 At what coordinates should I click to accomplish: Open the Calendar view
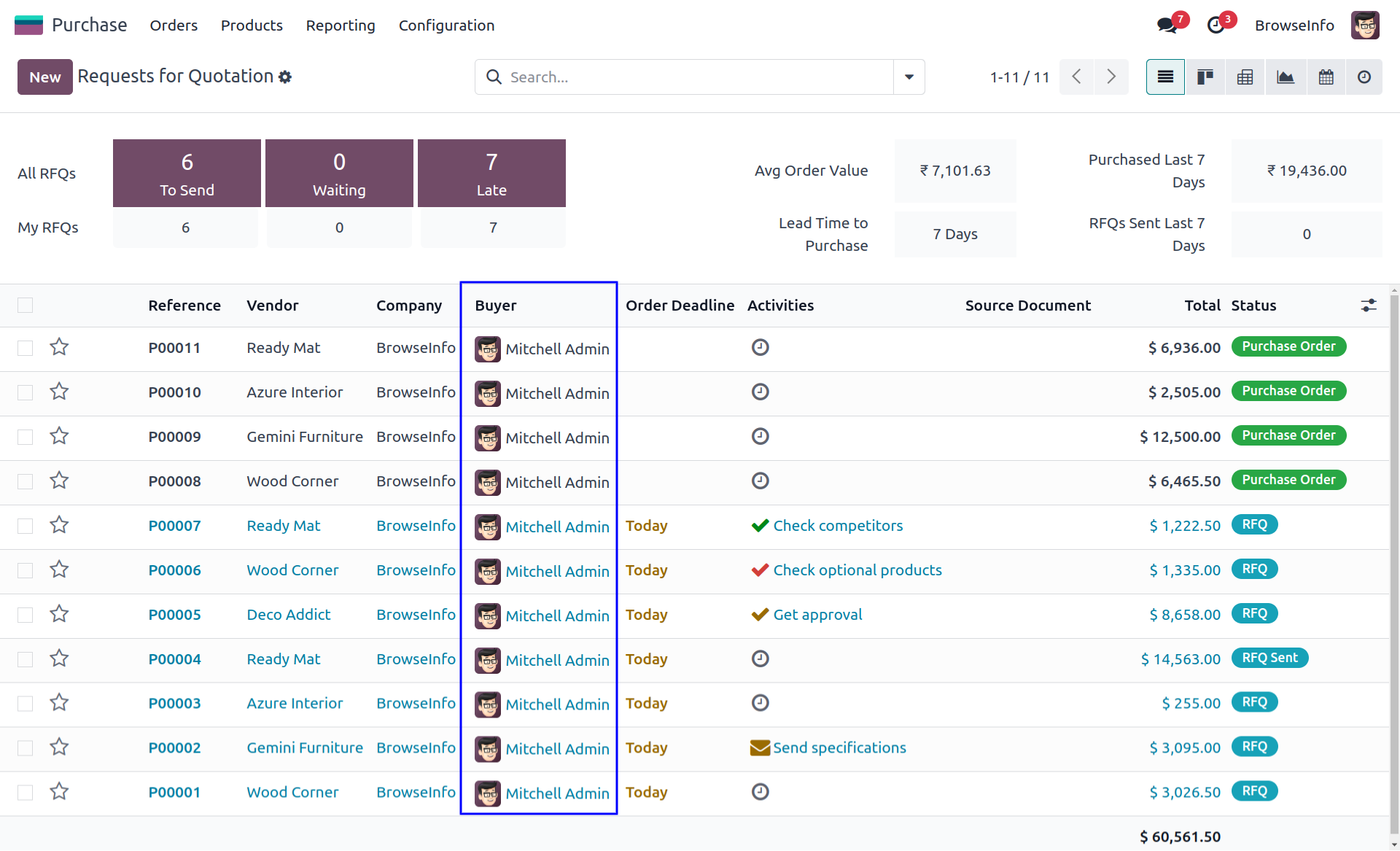coord(1326,77)
